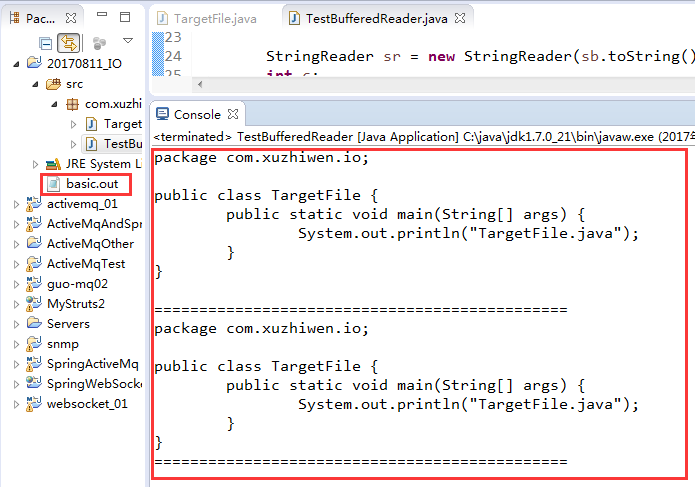Expand the MyStruts2 project
695x487 pixels.
[x=16, y=304]
